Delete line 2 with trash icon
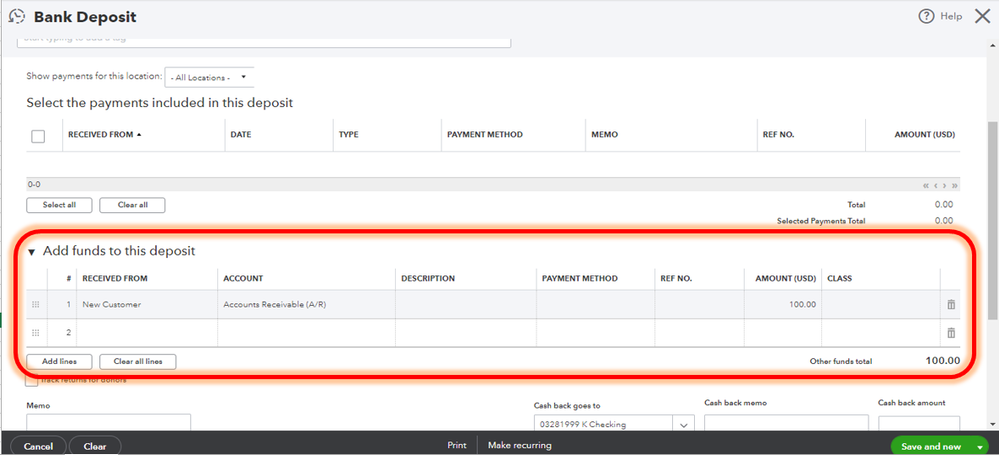 (951, 333)
